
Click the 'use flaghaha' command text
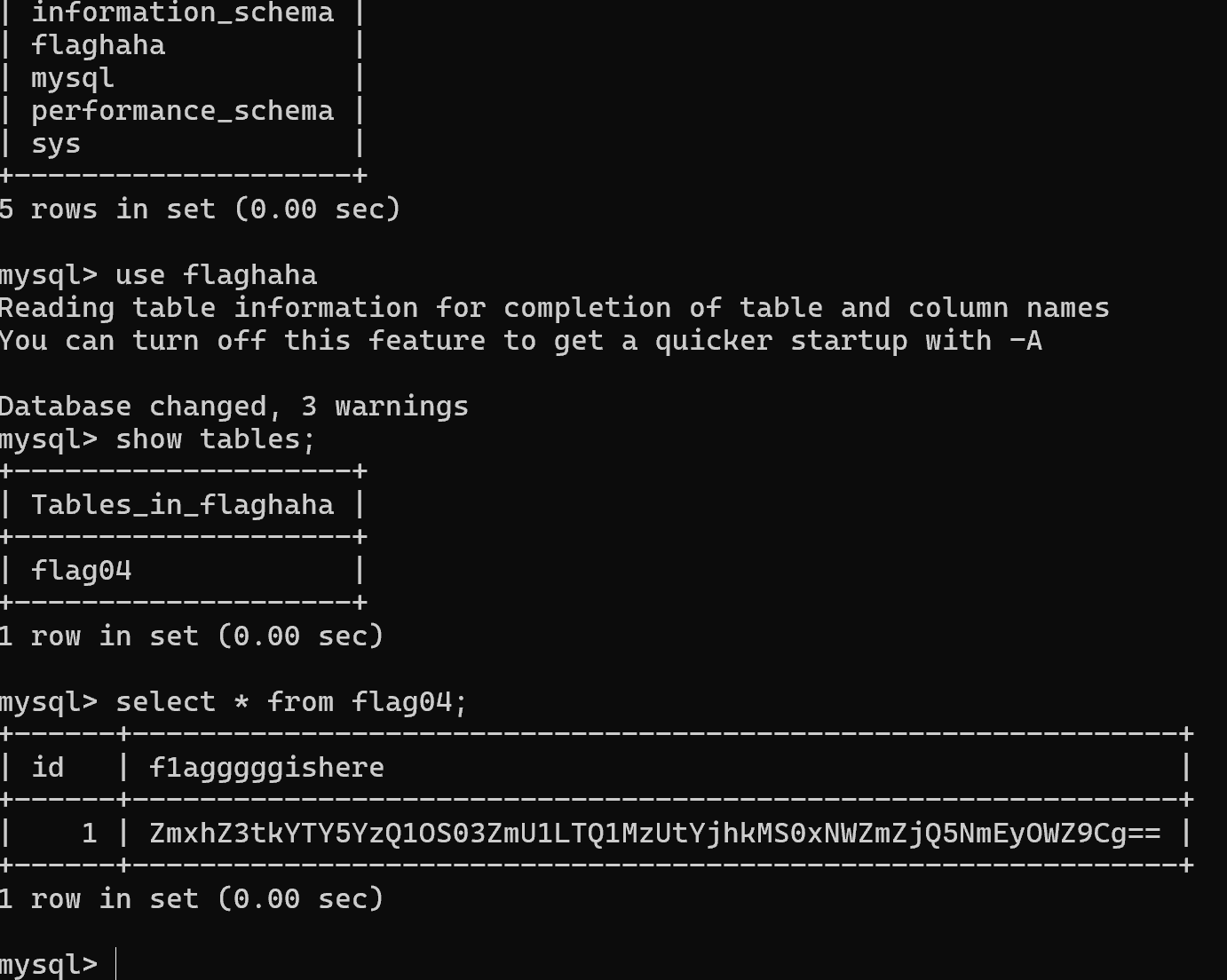[216, 275]
